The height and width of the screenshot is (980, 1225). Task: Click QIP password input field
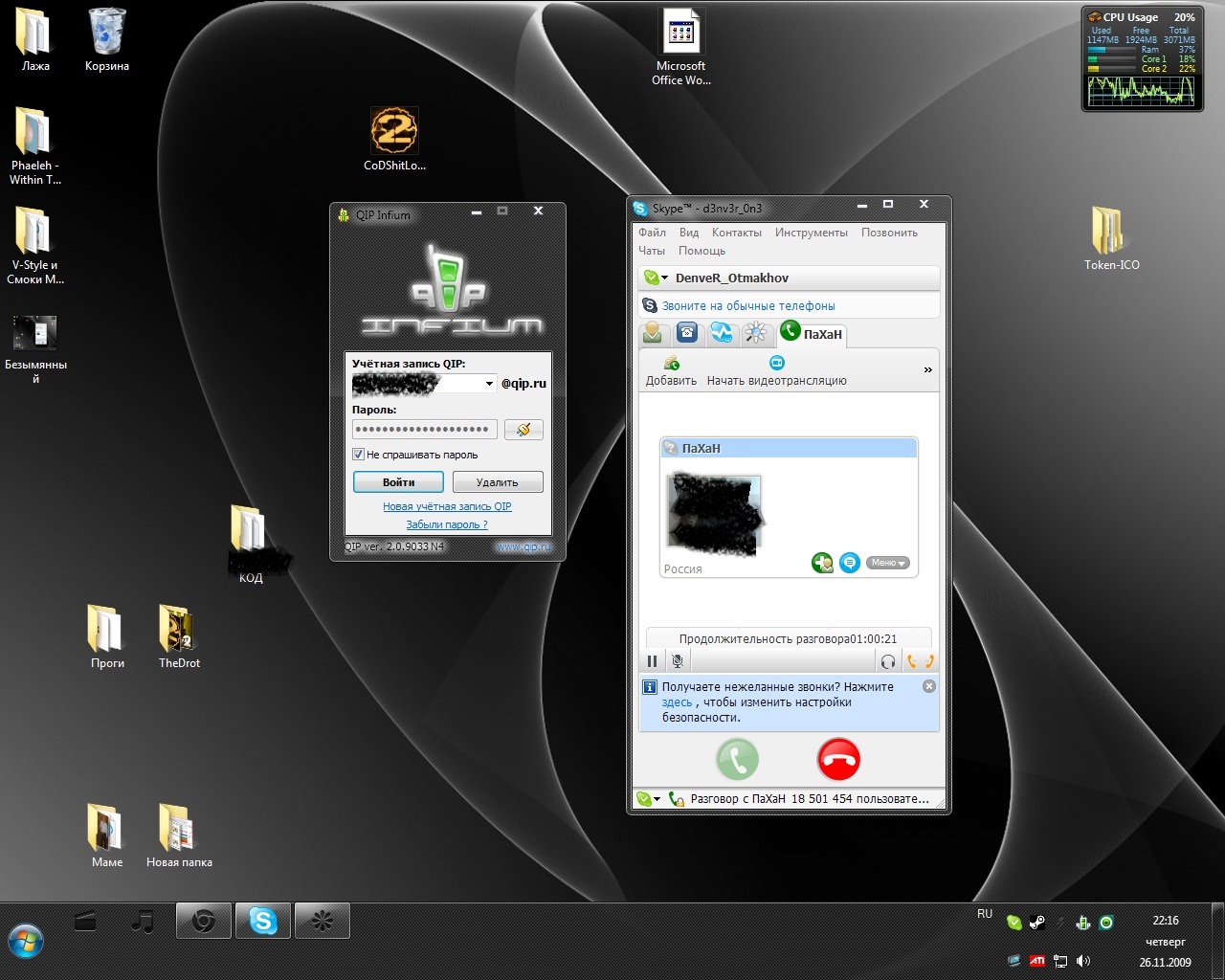[424, 430]
